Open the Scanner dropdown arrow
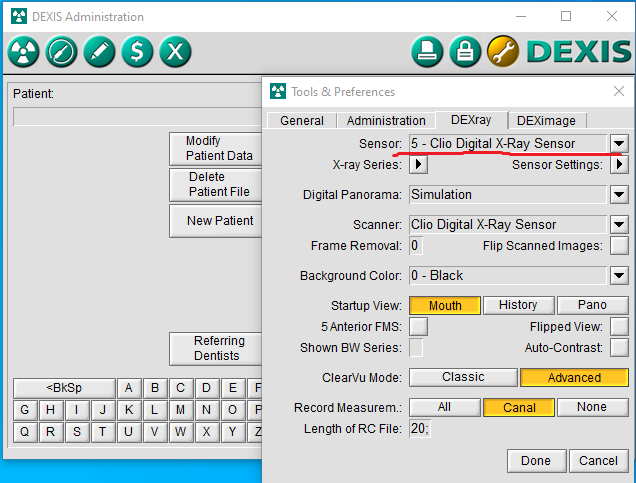The width and height of the screenshot is (636, 483). [619, 224]
